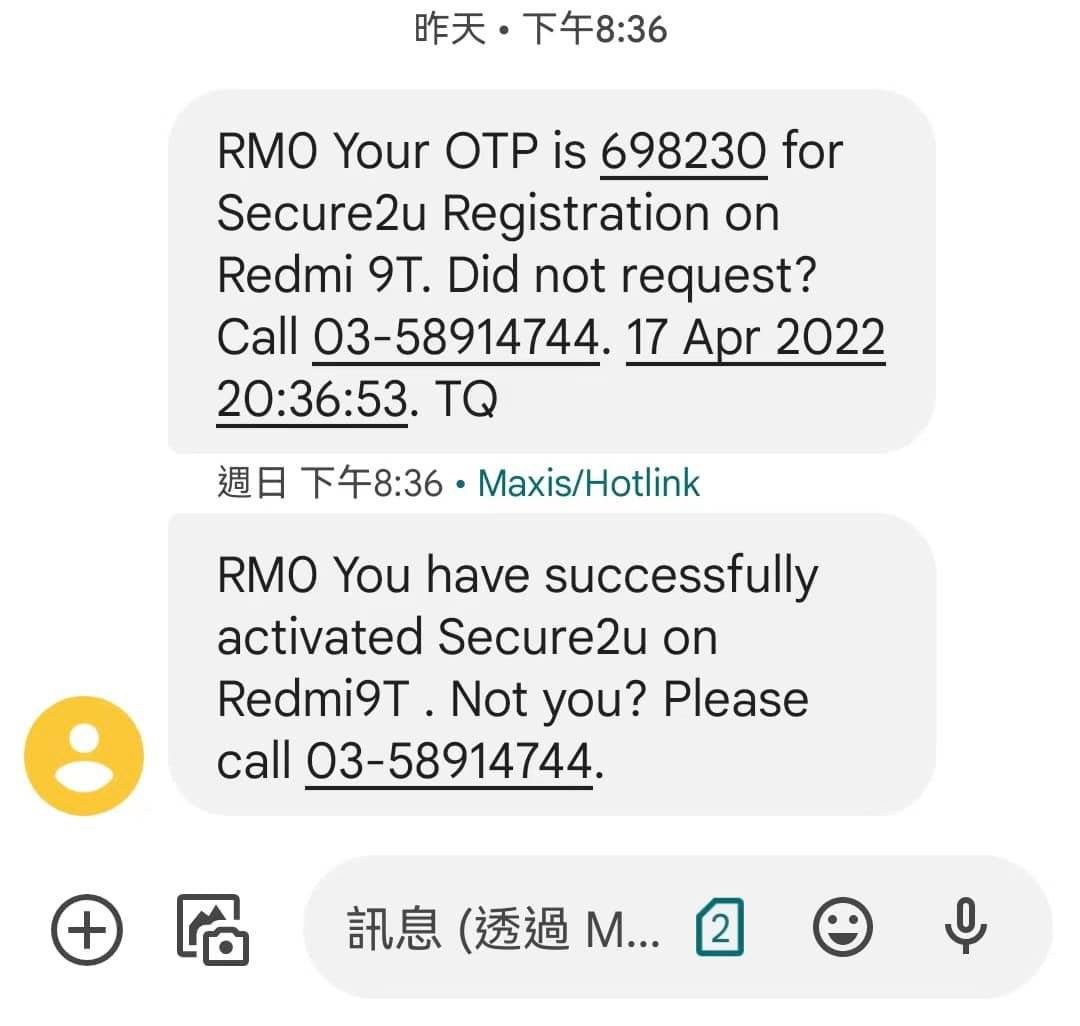Open the gallery and camera picker icon

click(x=213, y=930)
